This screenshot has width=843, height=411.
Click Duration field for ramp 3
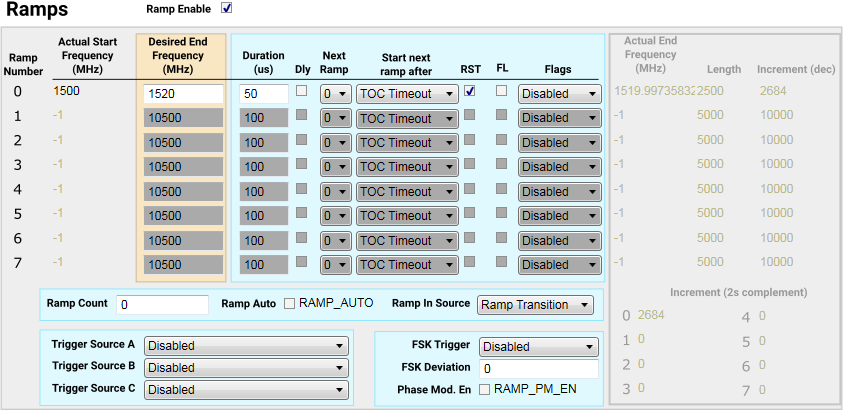pyautogui.click(x=264, y=167)
